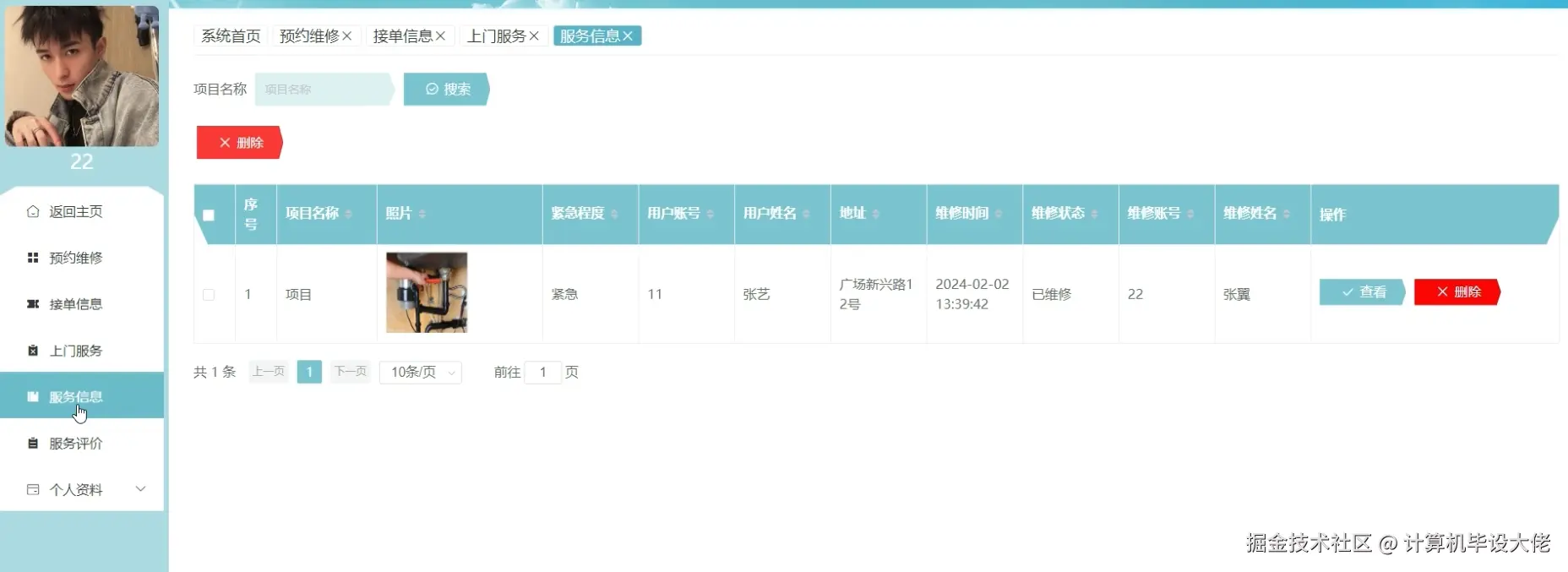Select page 1 in pagination

coord(309,372)
